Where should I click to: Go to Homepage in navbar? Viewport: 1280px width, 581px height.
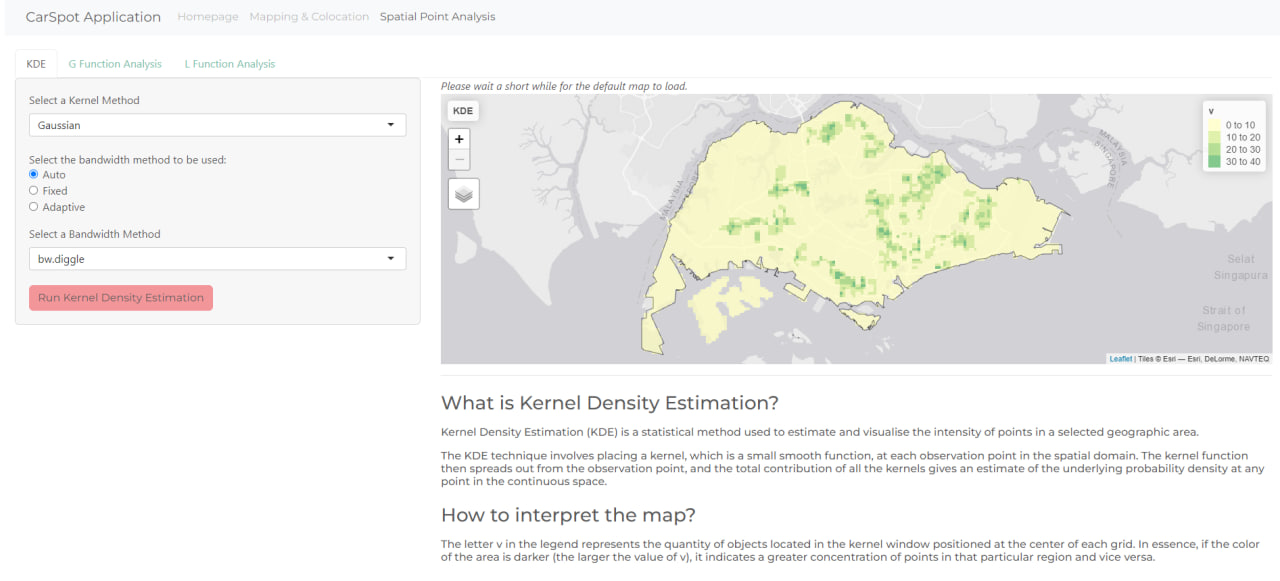(208, 17)
